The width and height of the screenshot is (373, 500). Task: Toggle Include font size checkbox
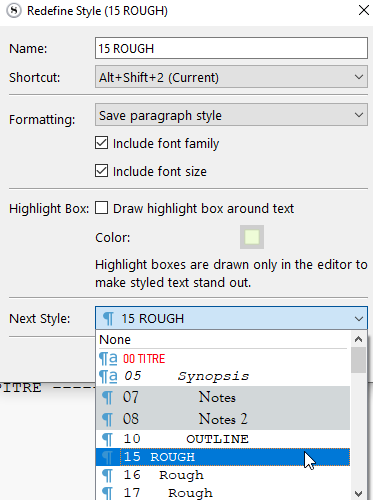tap(101, 171)
